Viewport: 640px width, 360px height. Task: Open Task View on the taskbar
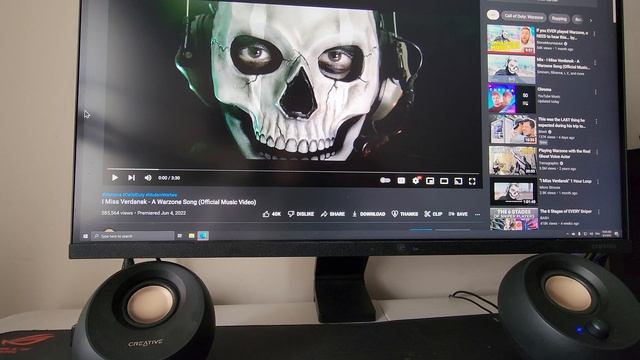click(180, 236)
